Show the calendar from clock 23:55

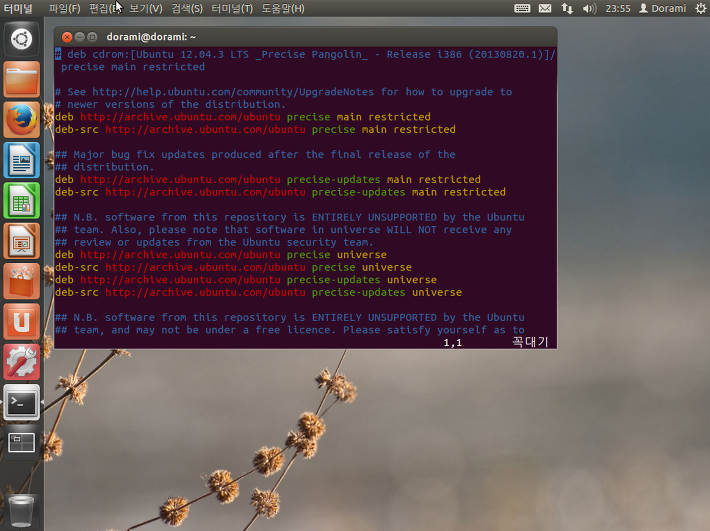pos(618,8)
